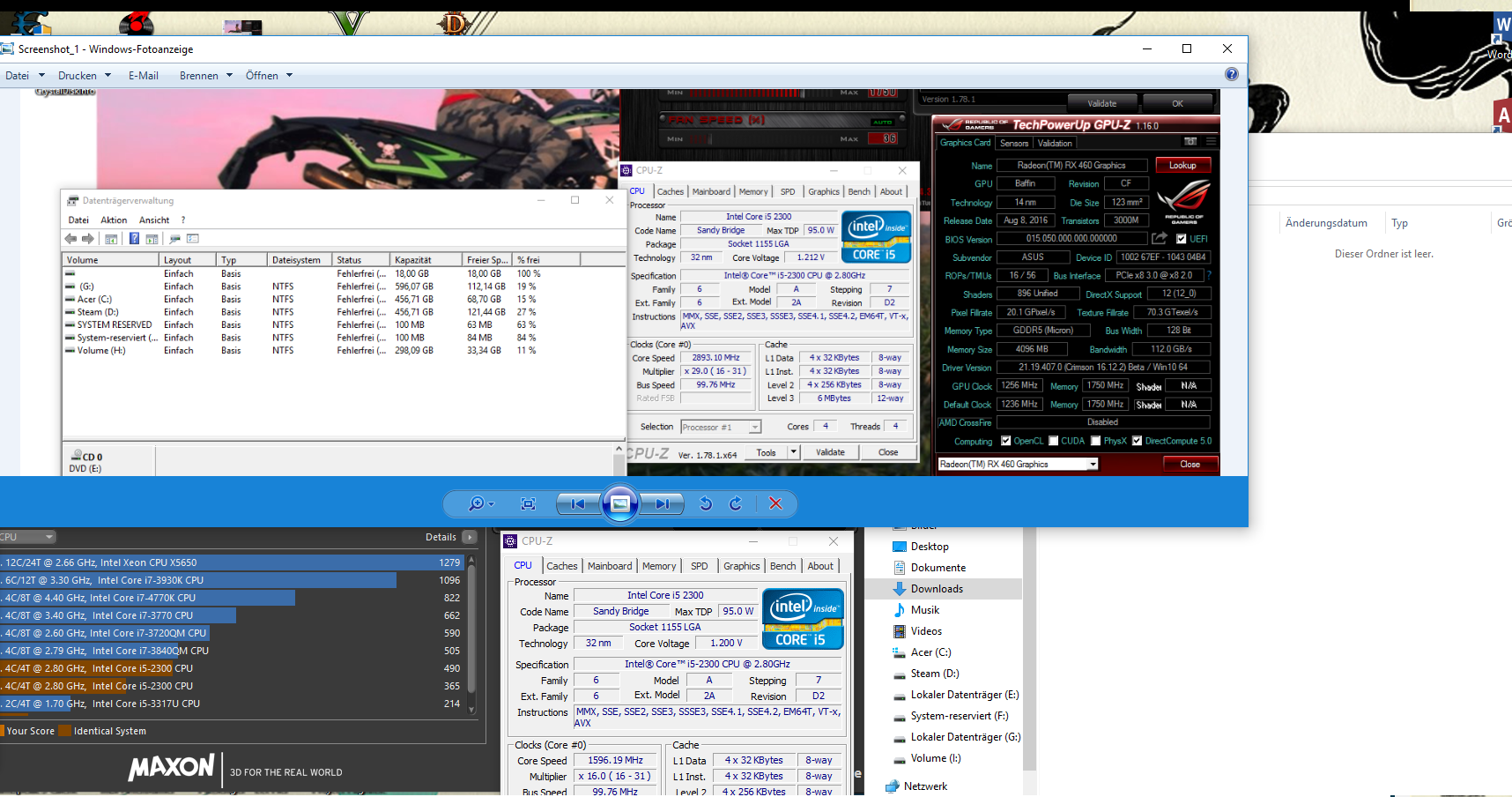
Task: Select the Intel Core i7-3770 ranking row
Action: pyautogui.click(x=232, y=615)
